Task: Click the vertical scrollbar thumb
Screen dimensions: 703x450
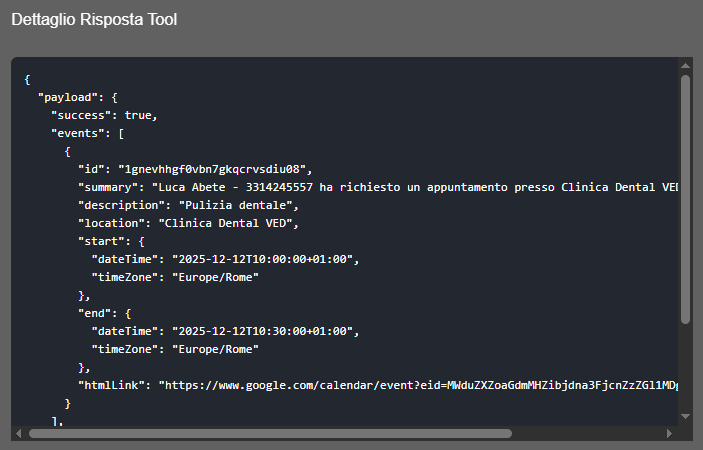Action: 685,200
